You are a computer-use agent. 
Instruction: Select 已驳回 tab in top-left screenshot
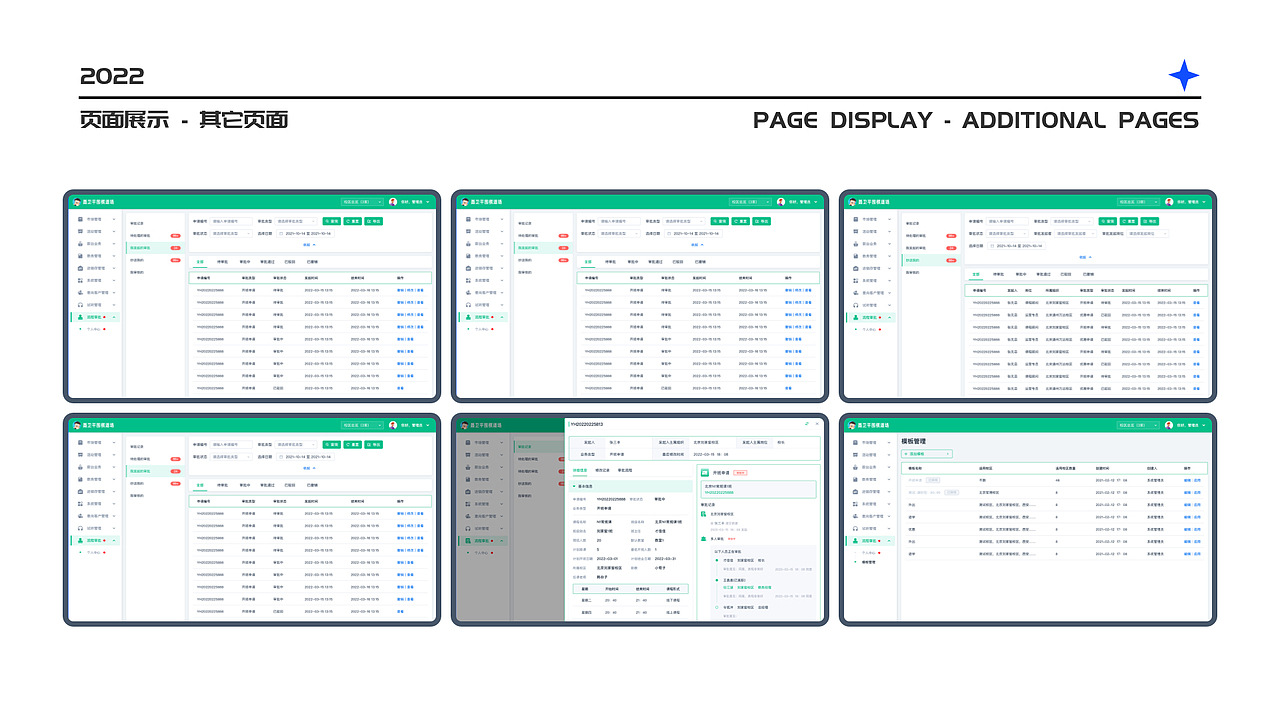click(x=290, y=262)
